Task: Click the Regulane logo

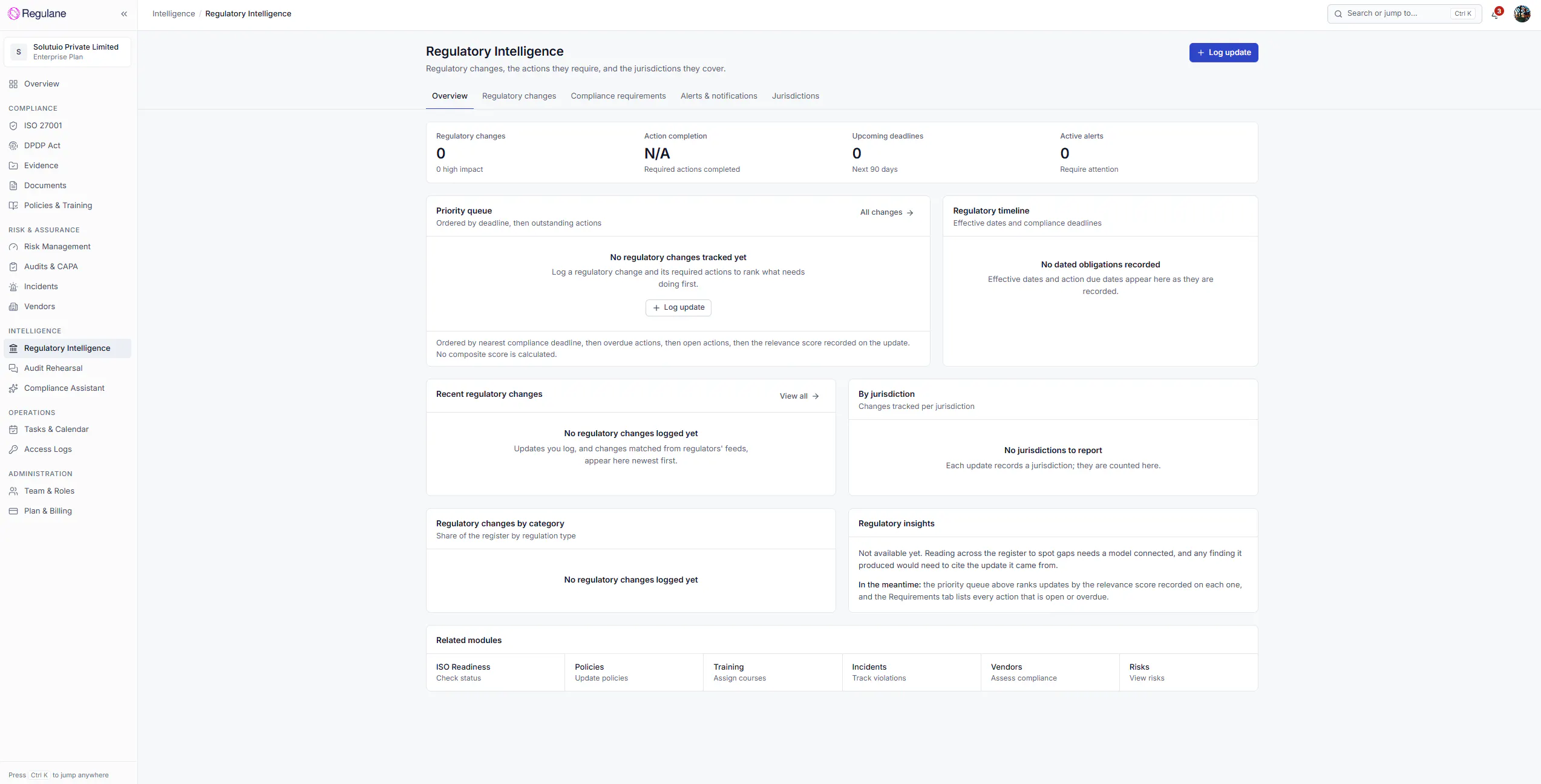Action: (37, 13)
